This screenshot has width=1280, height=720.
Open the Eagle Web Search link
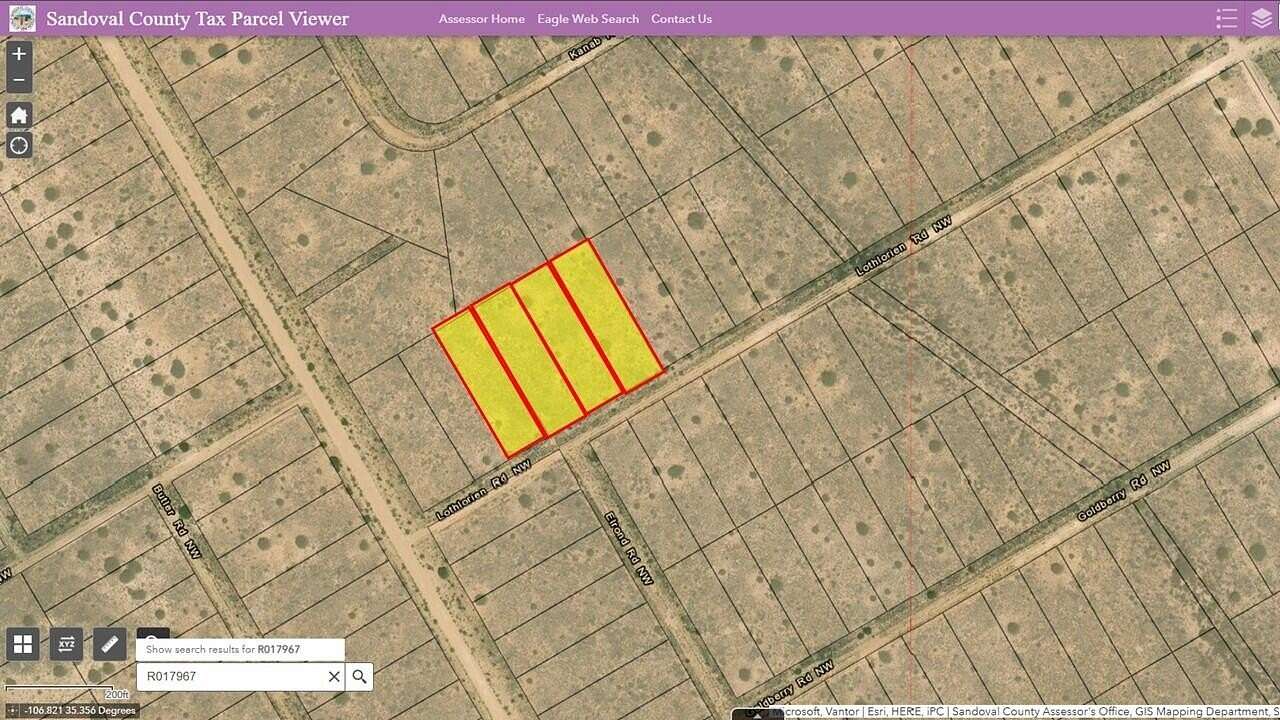click(588, 19)
